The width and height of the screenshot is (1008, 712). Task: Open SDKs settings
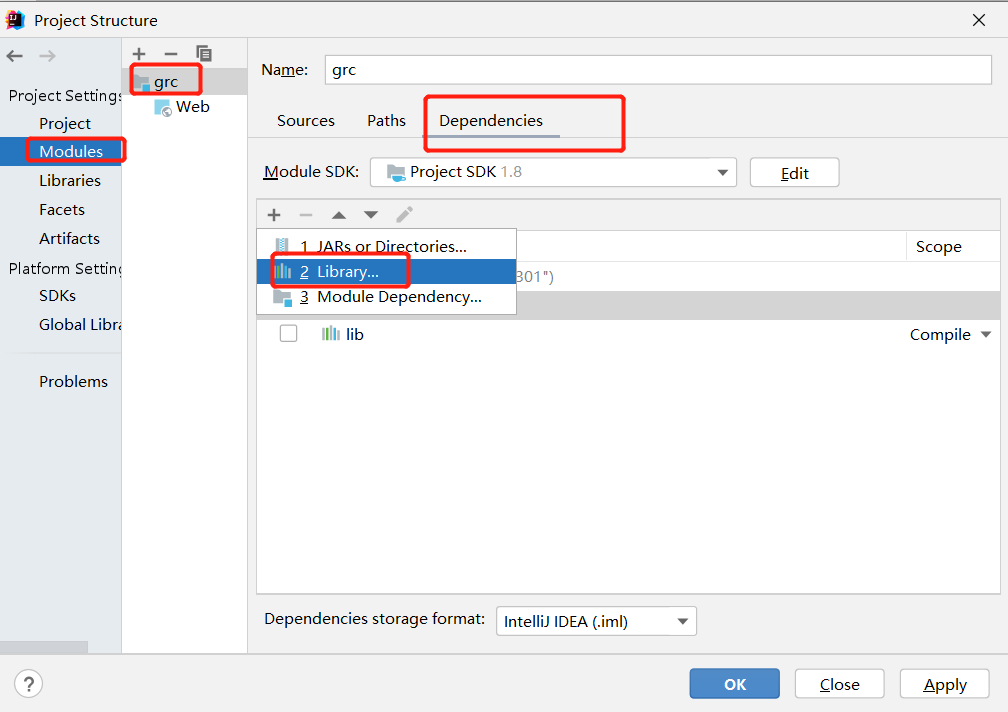click(x=57, y=296)
